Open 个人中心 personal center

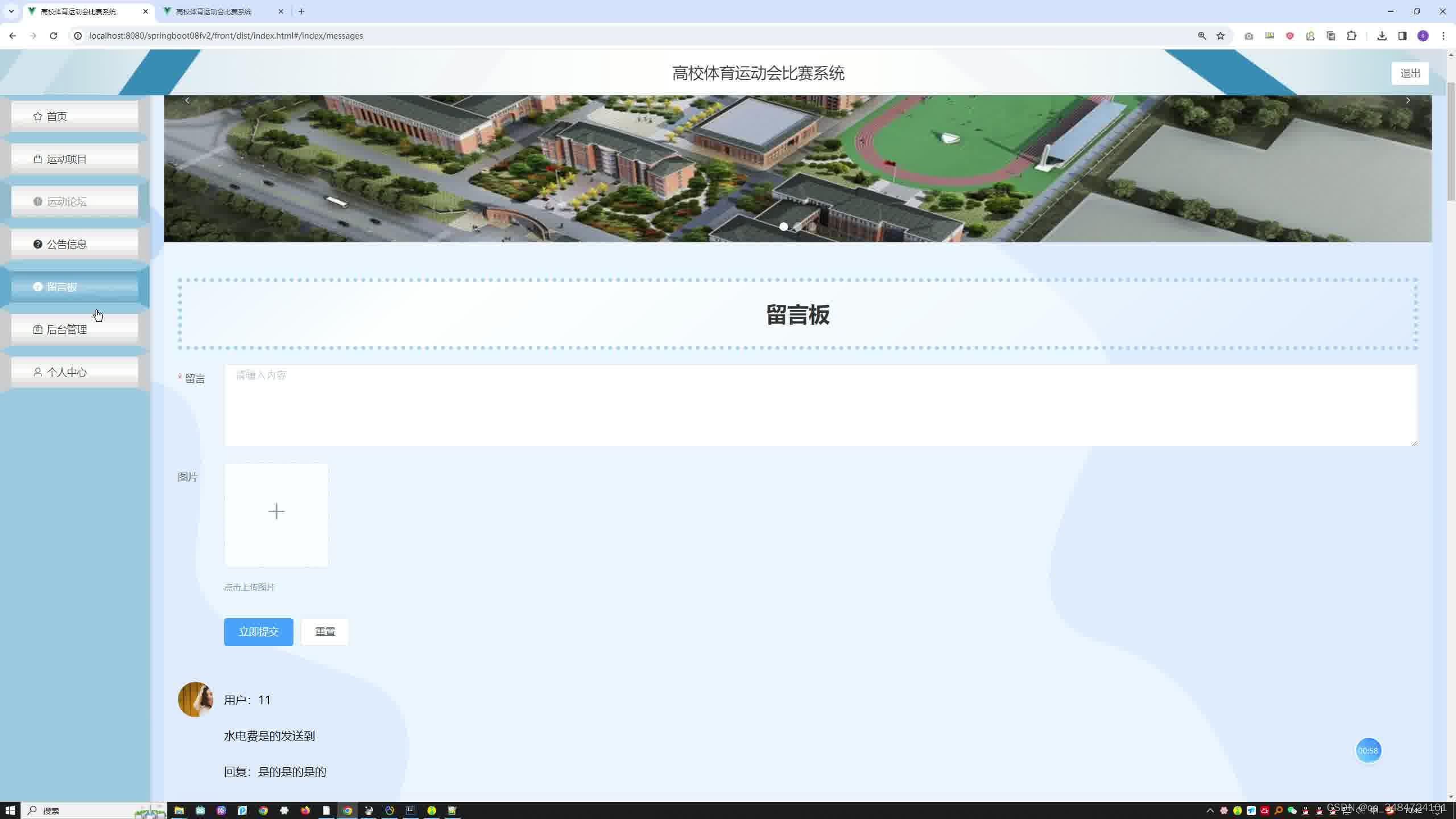coord(75,372)
